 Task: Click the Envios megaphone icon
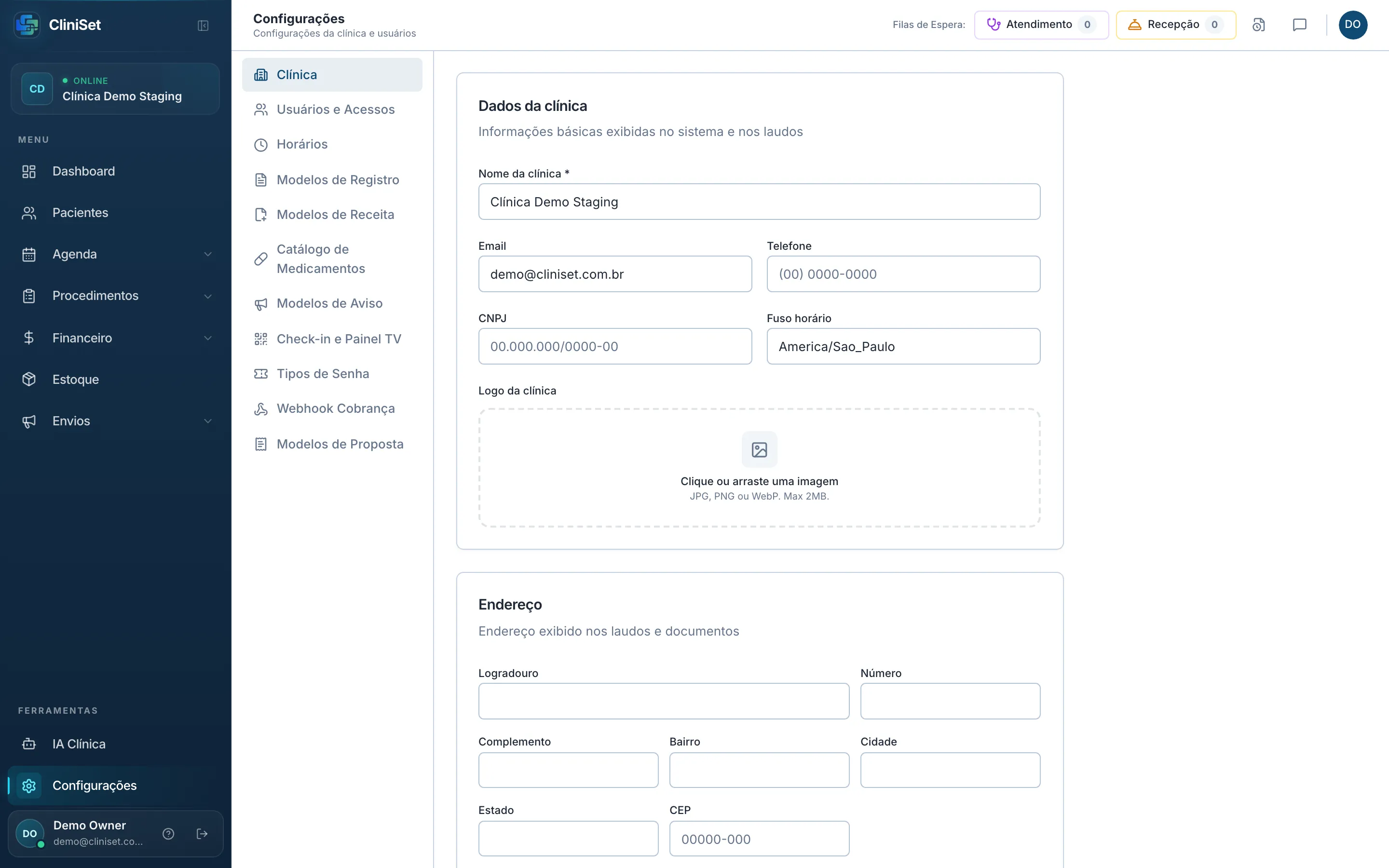tap(29, 421)
